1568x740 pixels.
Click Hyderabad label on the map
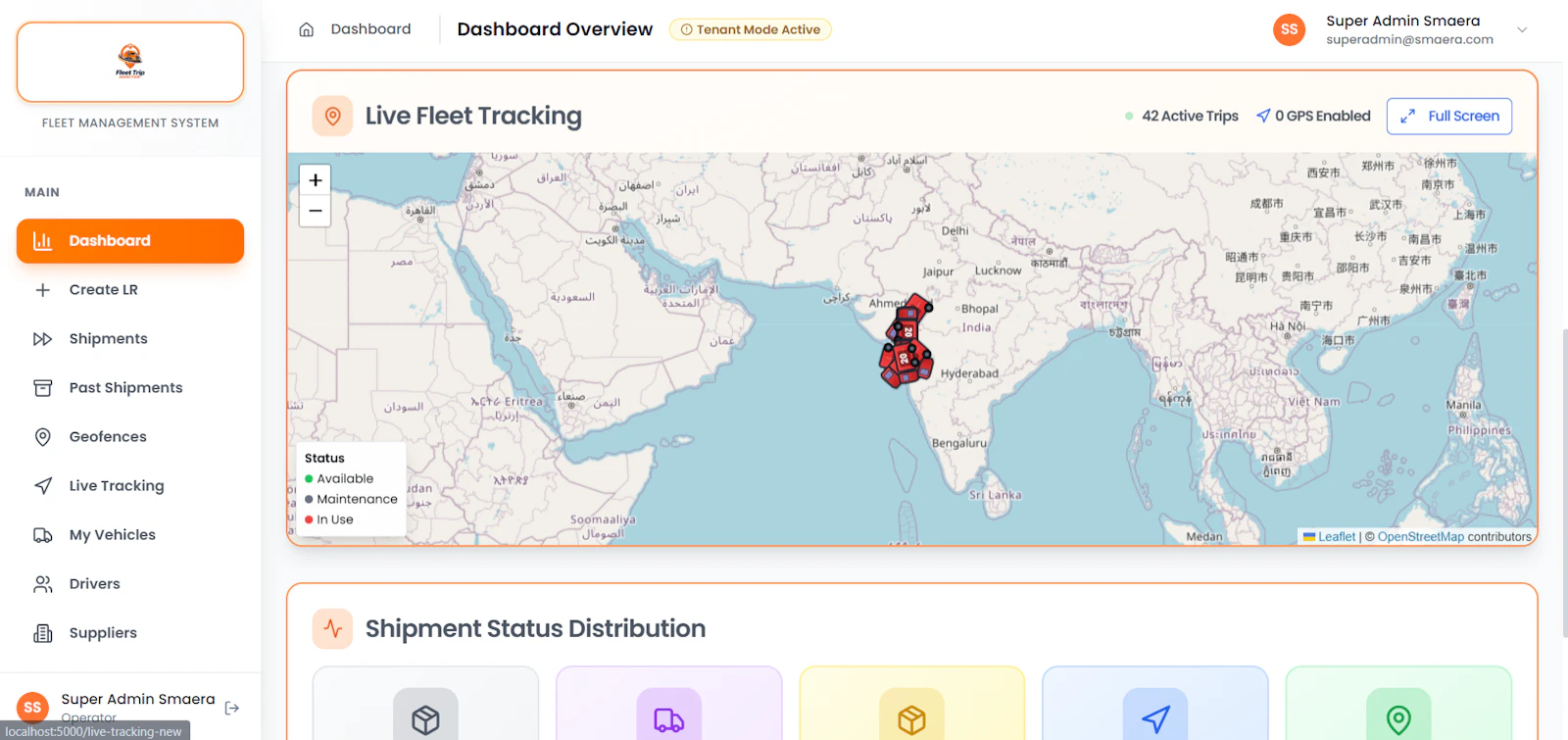pos(969,373)
